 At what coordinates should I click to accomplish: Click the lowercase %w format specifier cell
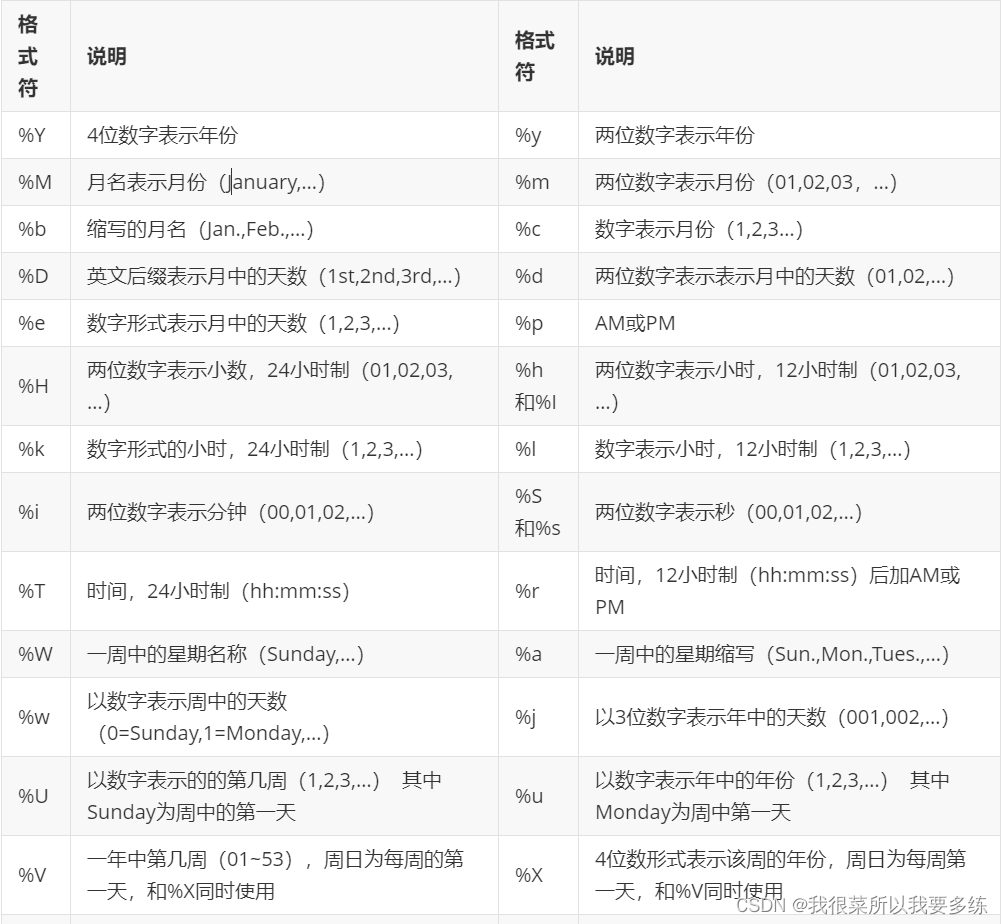coord(34,717)
